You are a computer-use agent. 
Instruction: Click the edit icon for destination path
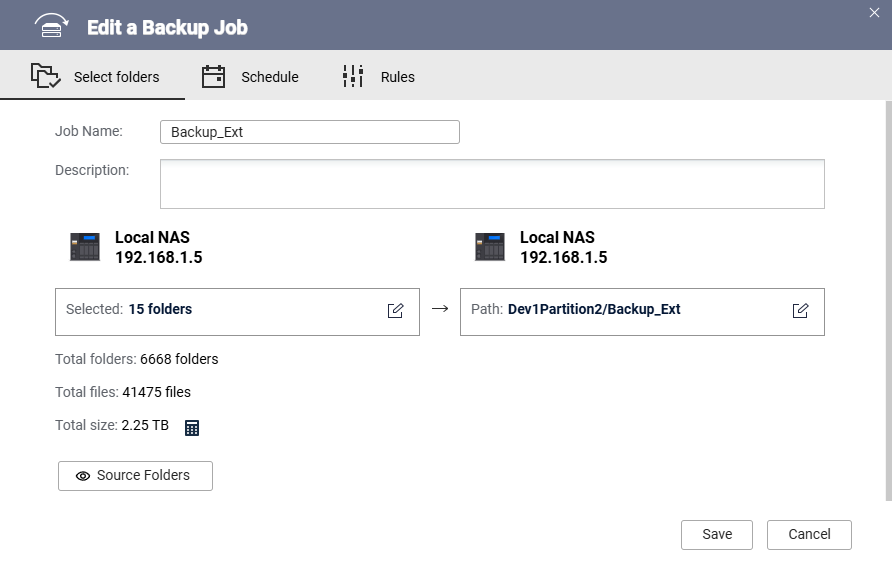click(x=800, y=310)
